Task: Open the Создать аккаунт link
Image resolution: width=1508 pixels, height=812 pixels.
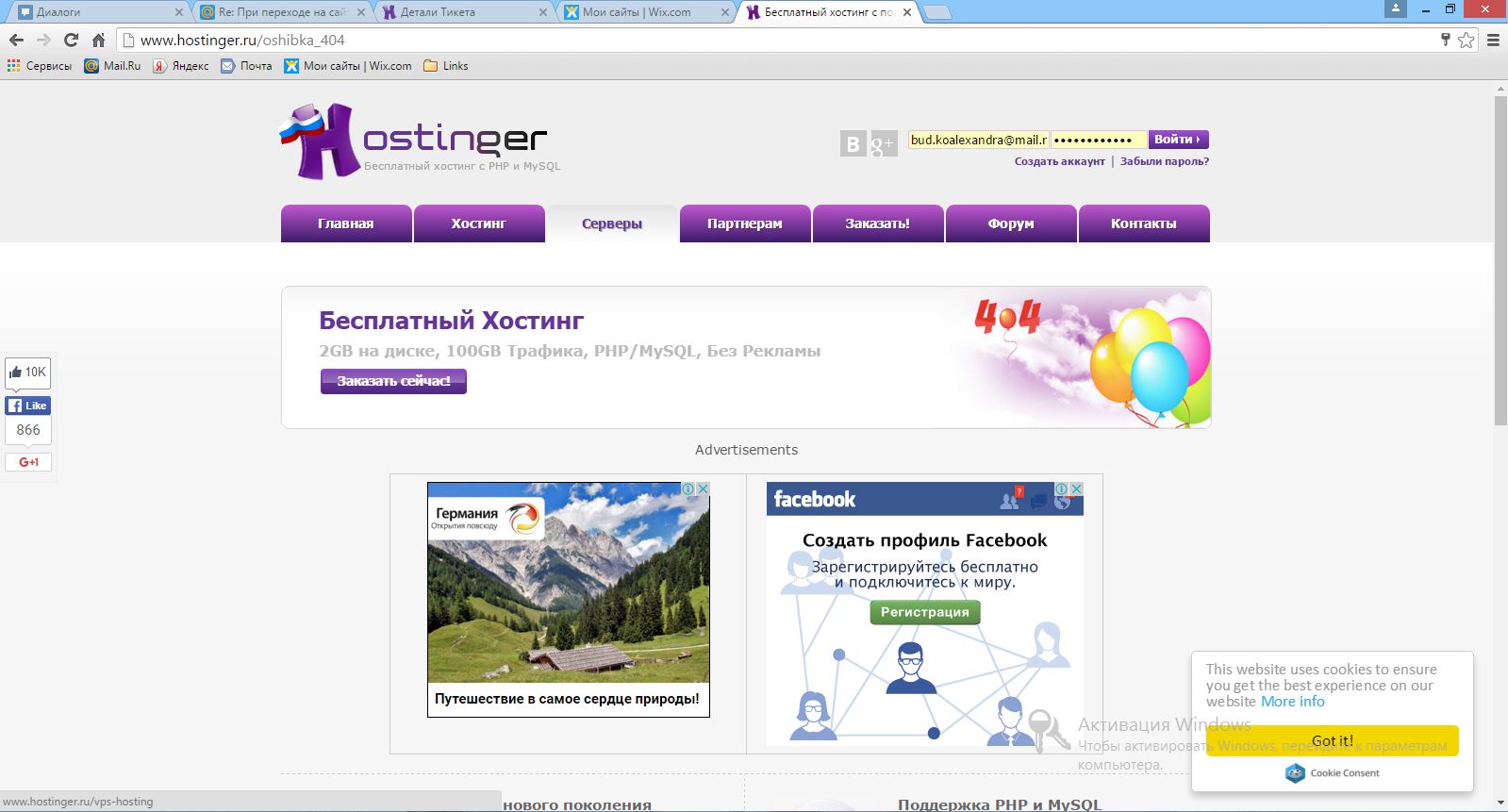Action: click(x=1059, y=161)
